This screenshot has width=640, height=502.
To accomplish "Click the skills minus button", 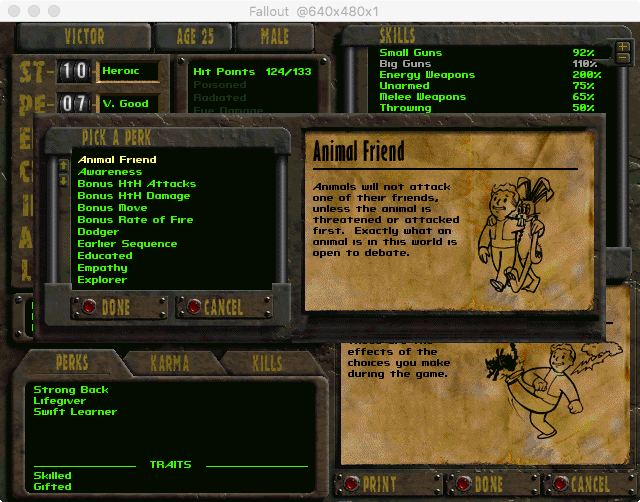I will [622, 58].
